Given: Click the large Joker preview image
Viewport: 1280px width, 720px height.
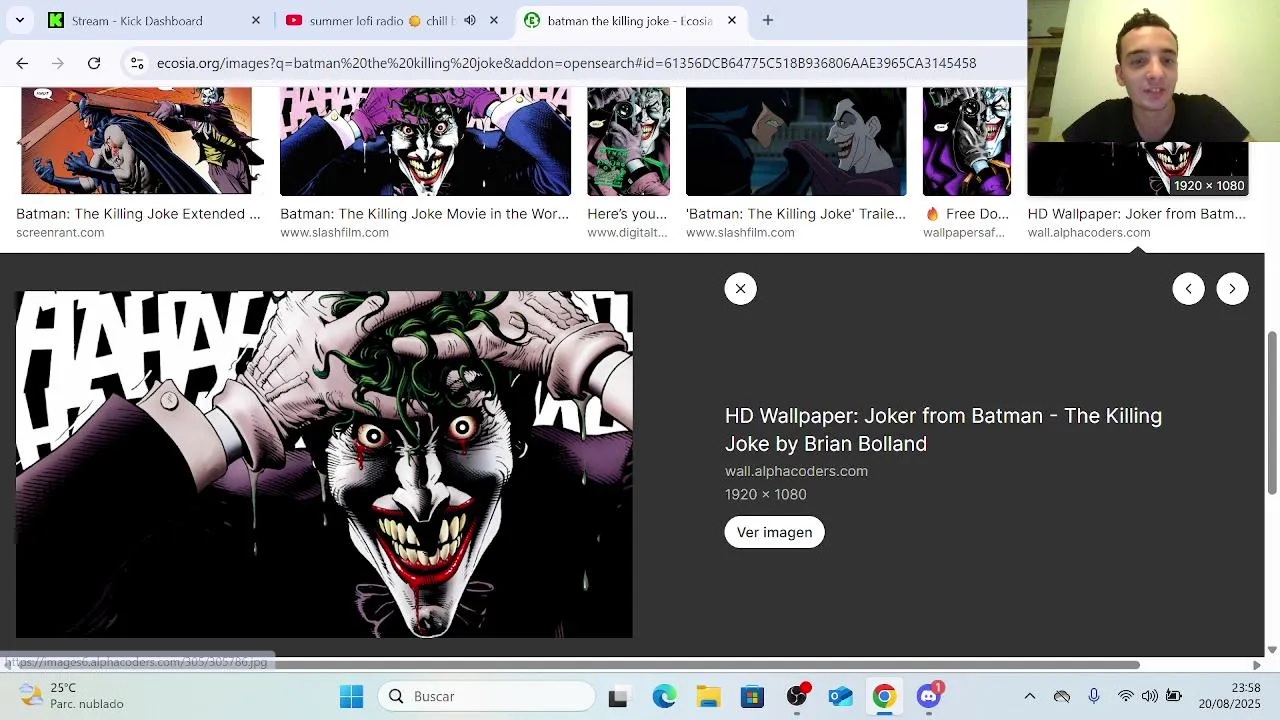Looking at the screenshot, I should 324,464.
